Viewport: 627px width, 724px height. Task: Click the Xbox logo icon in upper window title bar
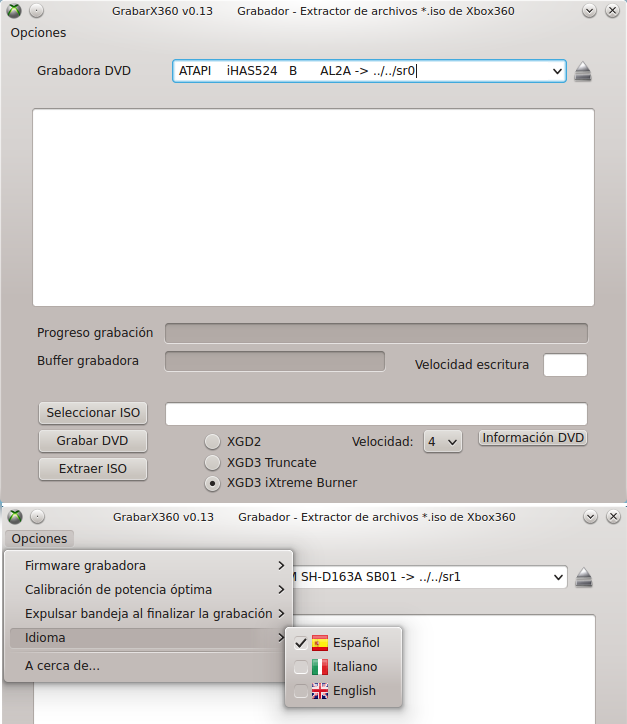pyautogui.click(x=14, y=11)
